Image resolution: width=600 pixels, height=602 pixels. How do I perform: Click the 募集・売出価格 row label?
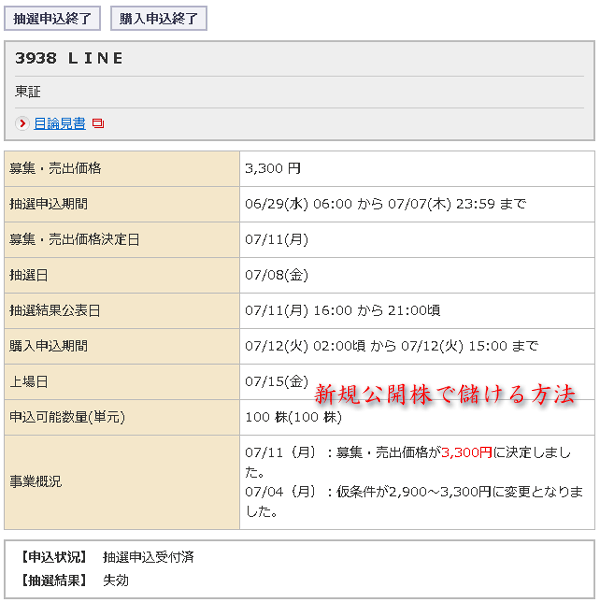tap(55, 168)
